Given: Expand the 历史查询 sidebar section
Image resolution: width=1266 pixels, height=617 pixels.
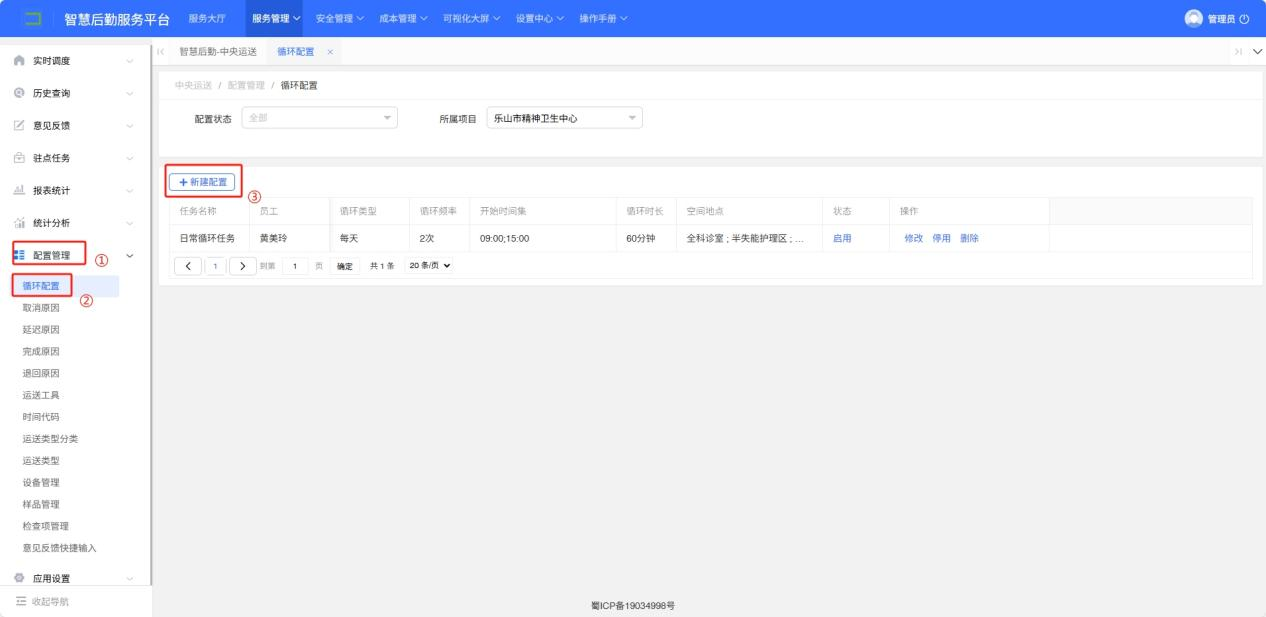Looking at the screenshot, I should coord(129,93).
